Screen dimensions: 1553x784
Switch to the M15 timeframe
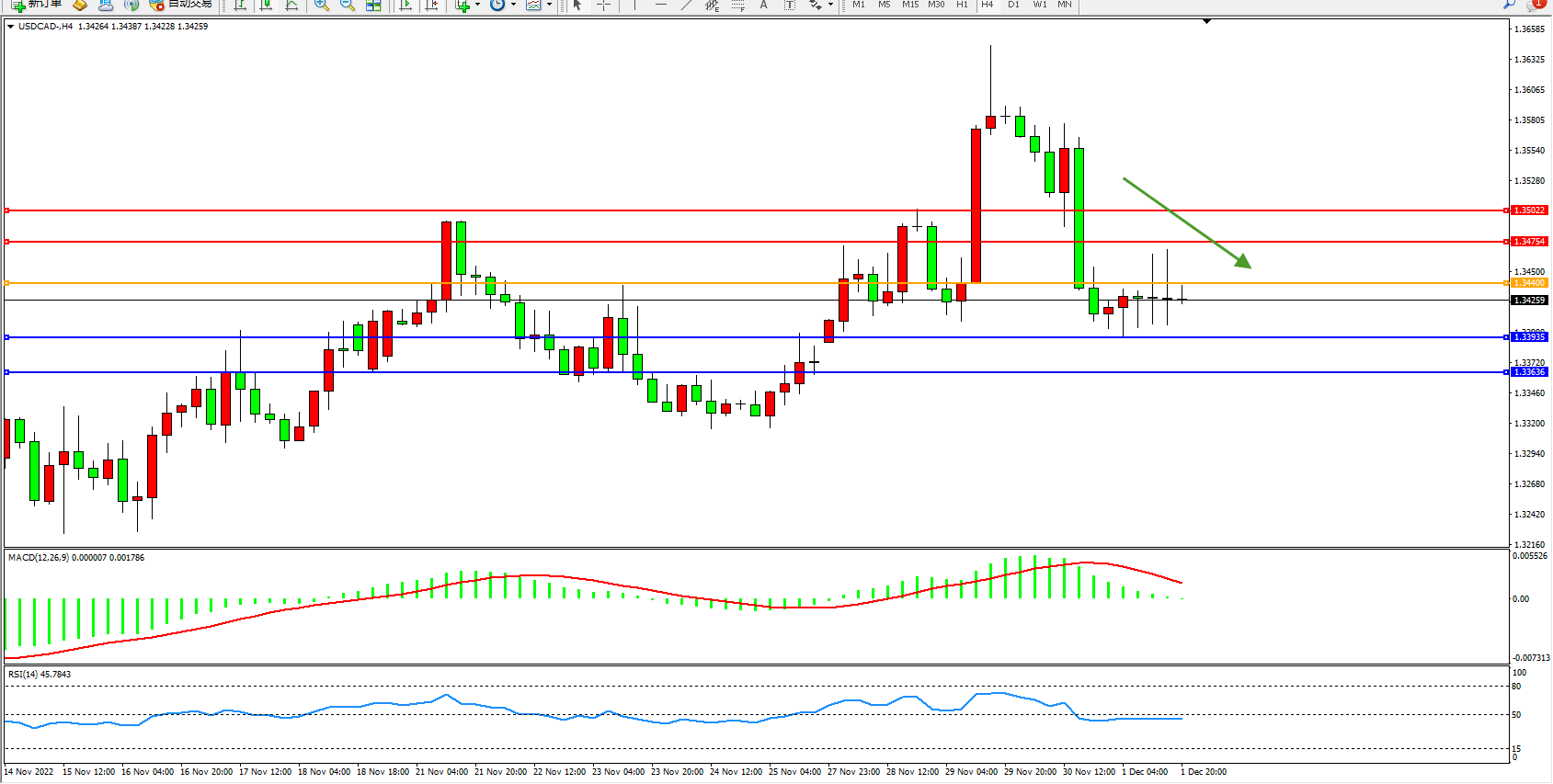tap(909, 5)
